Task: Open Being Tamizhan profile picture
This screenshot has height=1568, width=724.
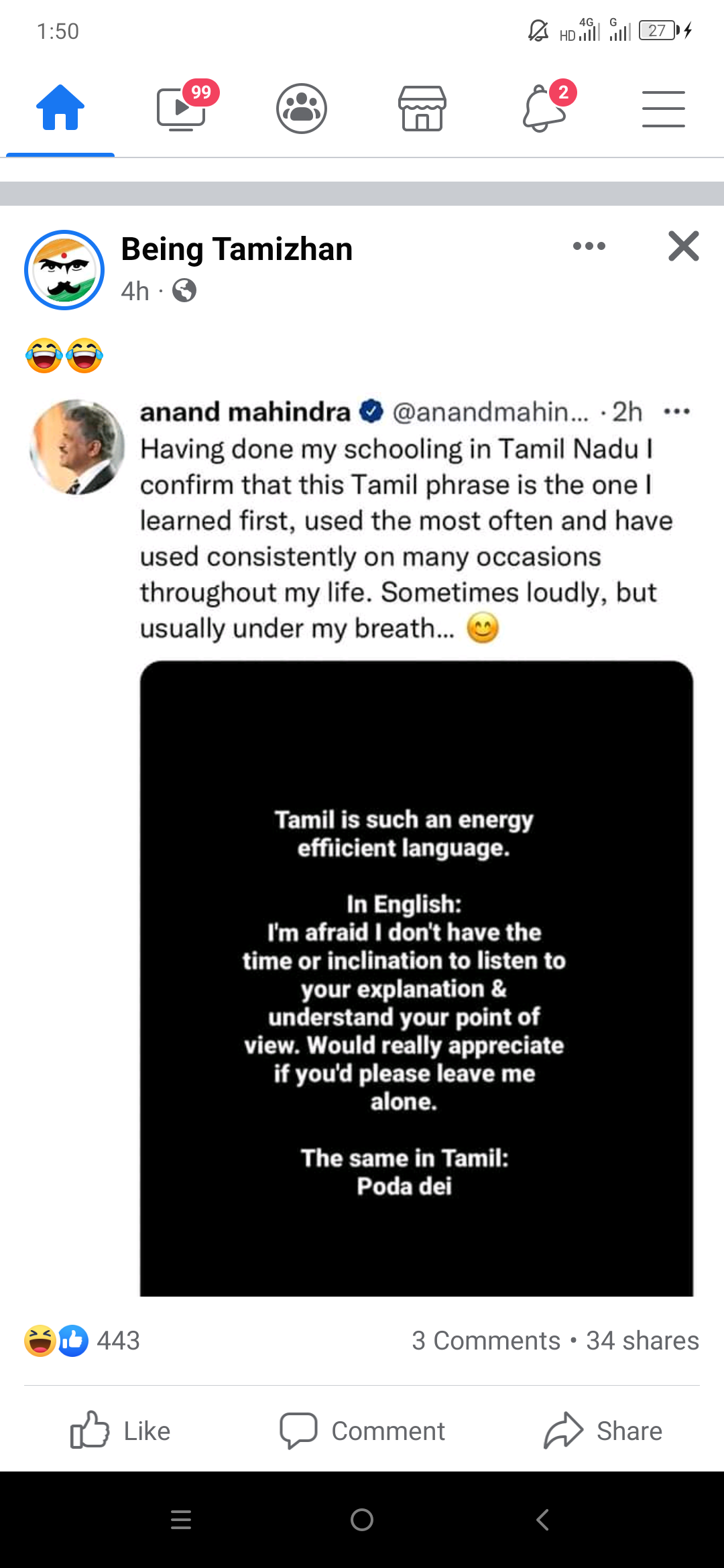Action: pyautogui.click(x=64, y=270)
